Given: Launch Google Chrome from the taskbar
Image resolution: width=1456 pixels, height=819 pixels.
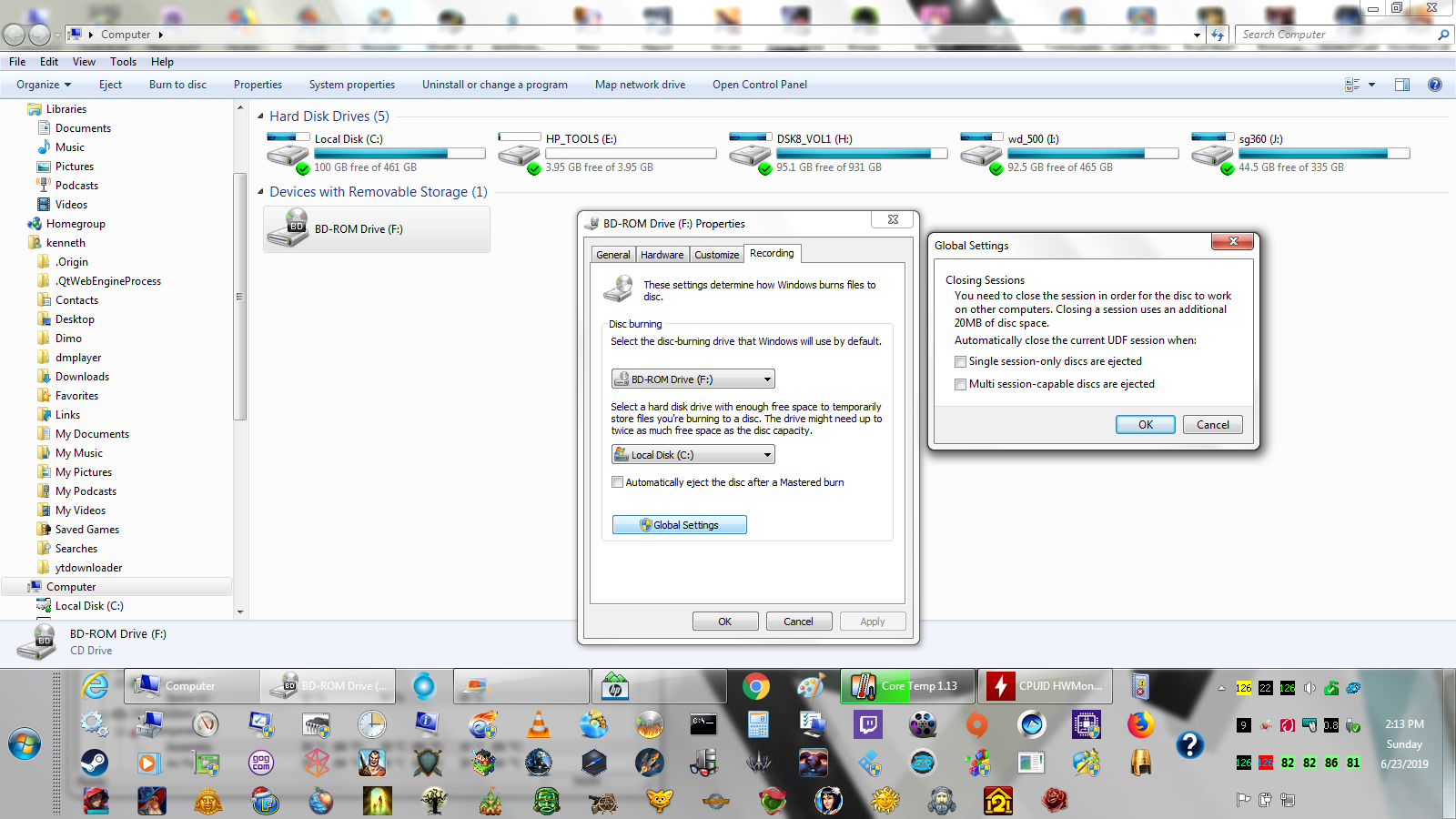Looking at the screenshot, I should pos(755,686).
